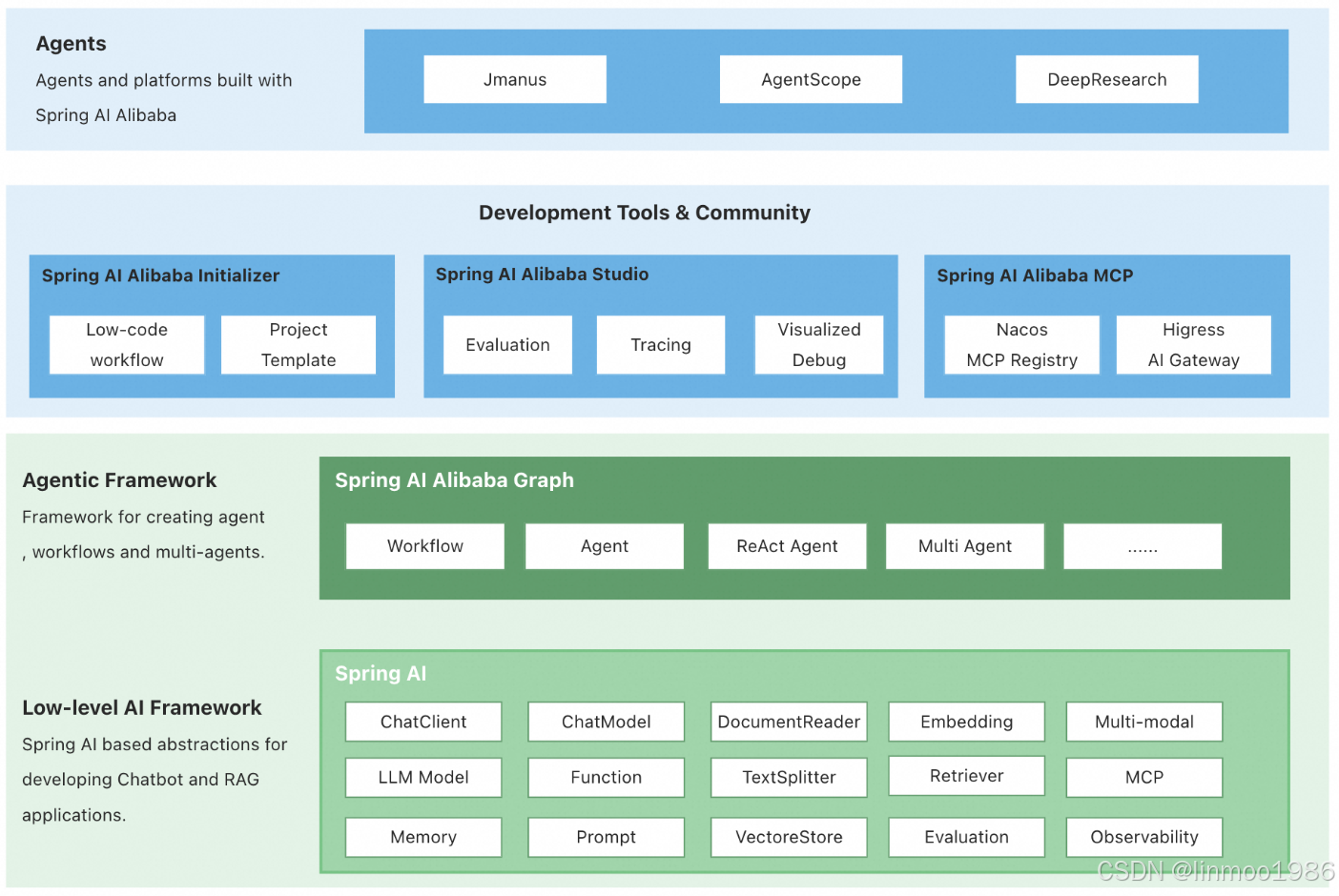Click the Development Tools & Community heading
1339x896 pixels.
tap(645, 213)
